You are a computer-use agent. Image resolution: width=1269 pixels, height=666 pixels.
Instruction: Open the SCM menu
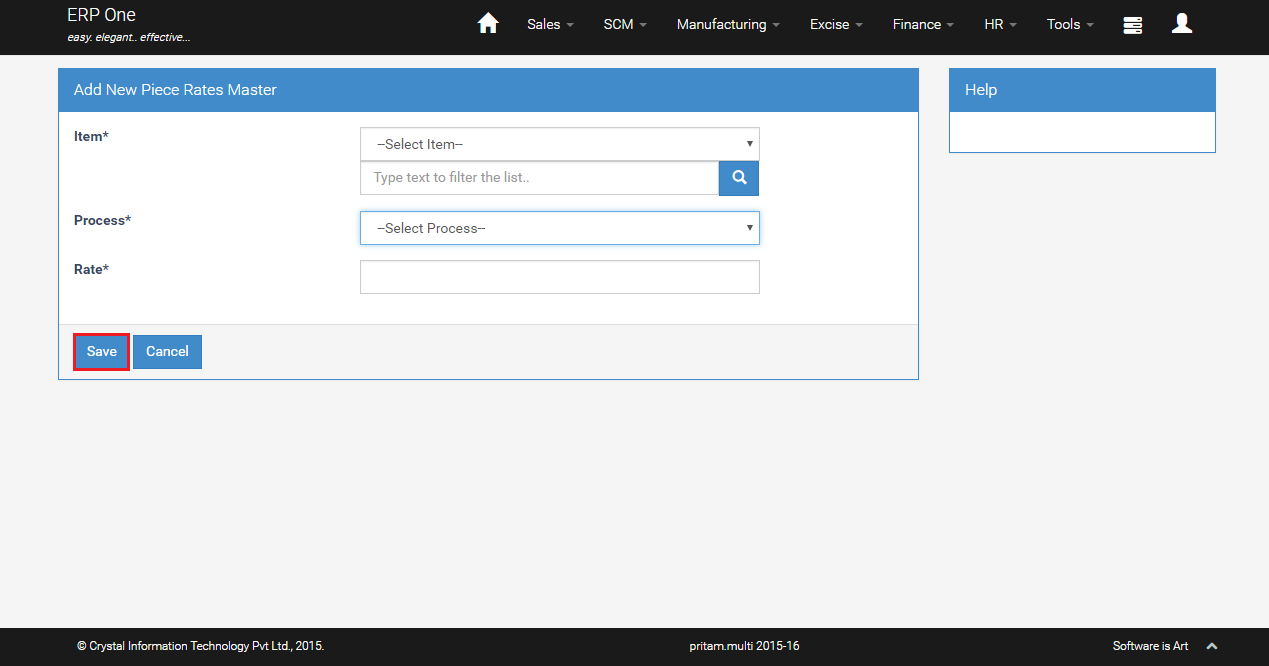pyautogui.click(x=625, y=24)
